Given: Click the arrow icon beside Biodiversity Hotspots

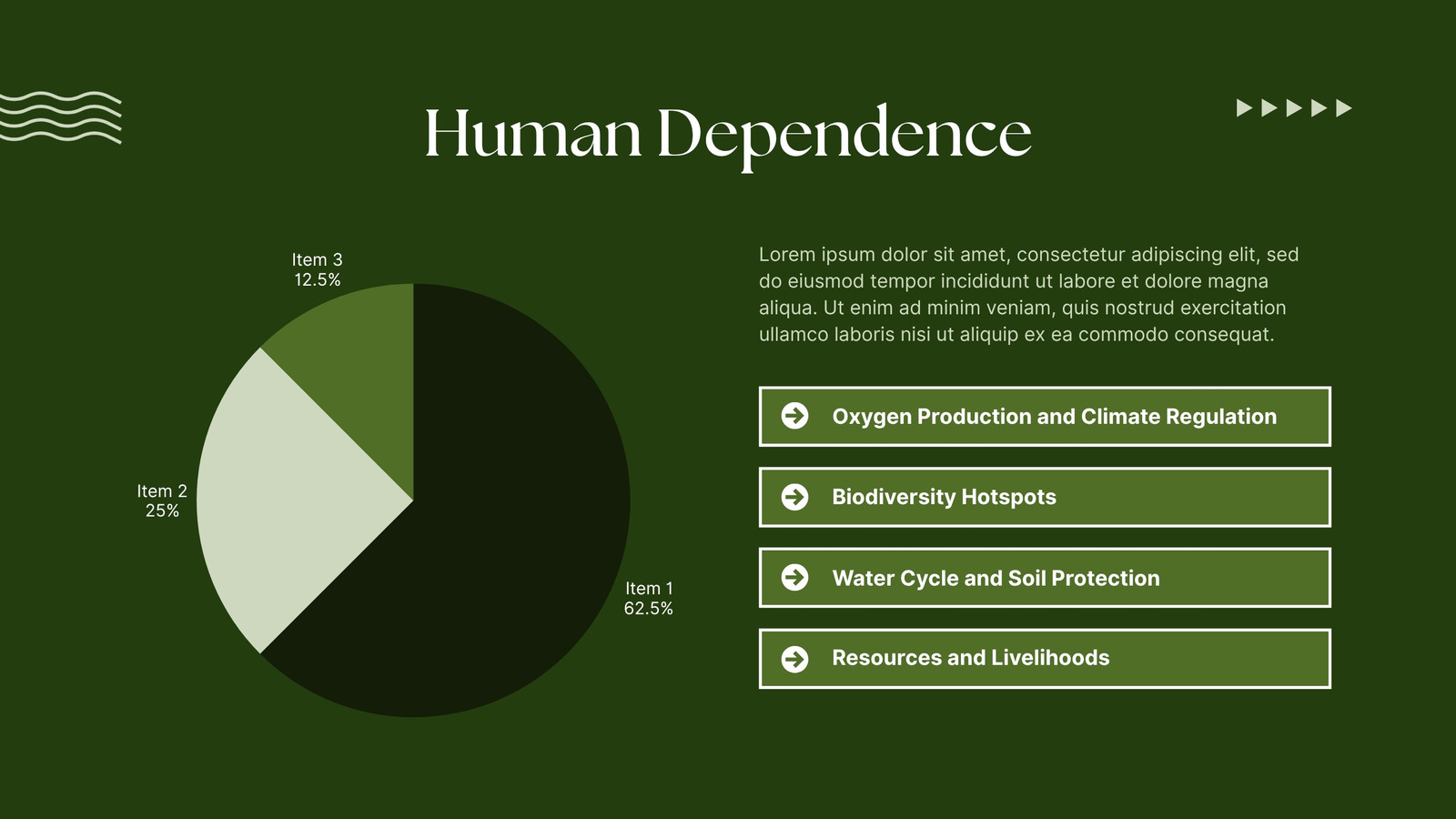Looking at the screenshot, I should point(794,497).
